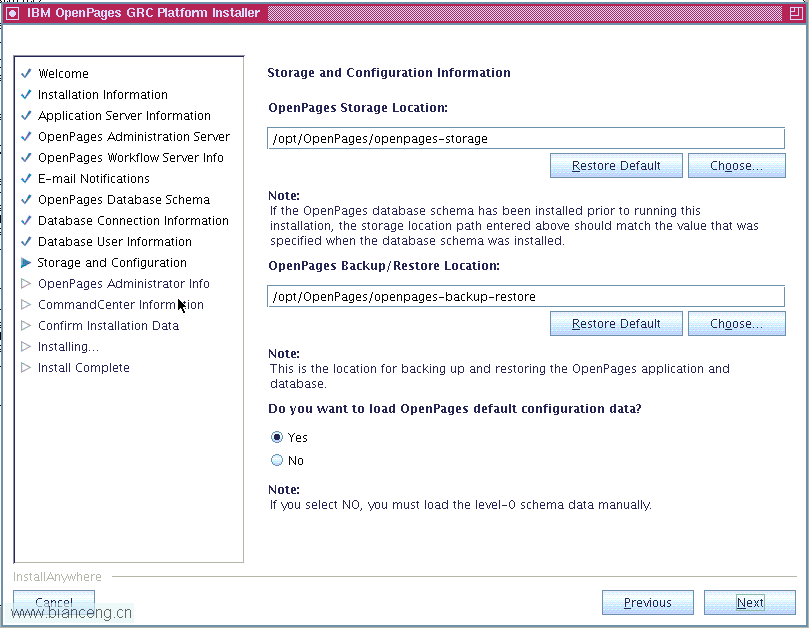
Task: Click the hollow arrow beside Install Complete
Action: pyautogui.click(x=26, y=367)
